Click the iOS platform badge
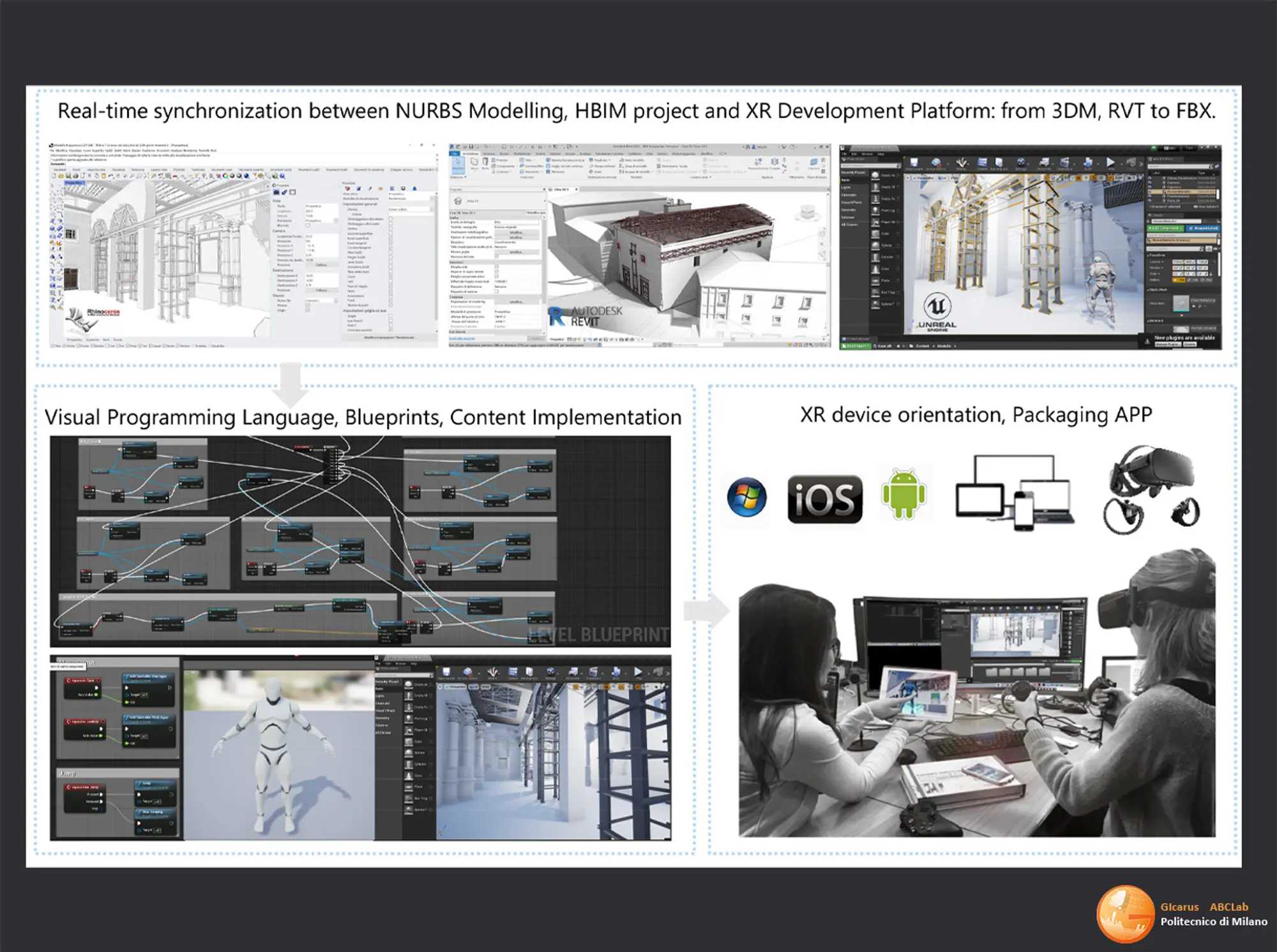The width and height of the screenshot is (1277, 952). [824, 499]
